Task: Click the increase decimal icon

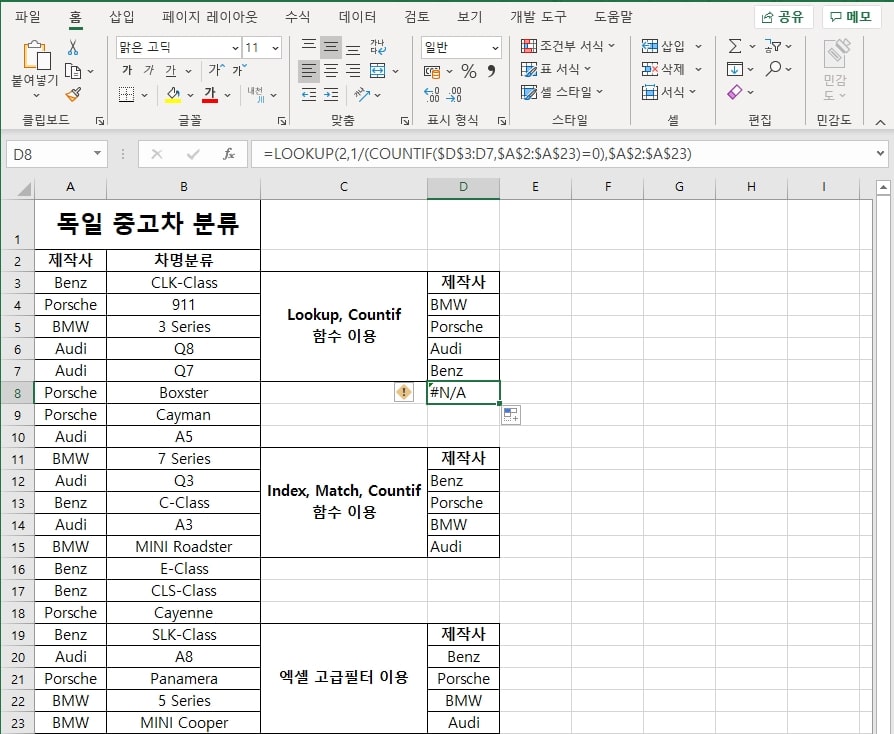Action: point(432,95)
